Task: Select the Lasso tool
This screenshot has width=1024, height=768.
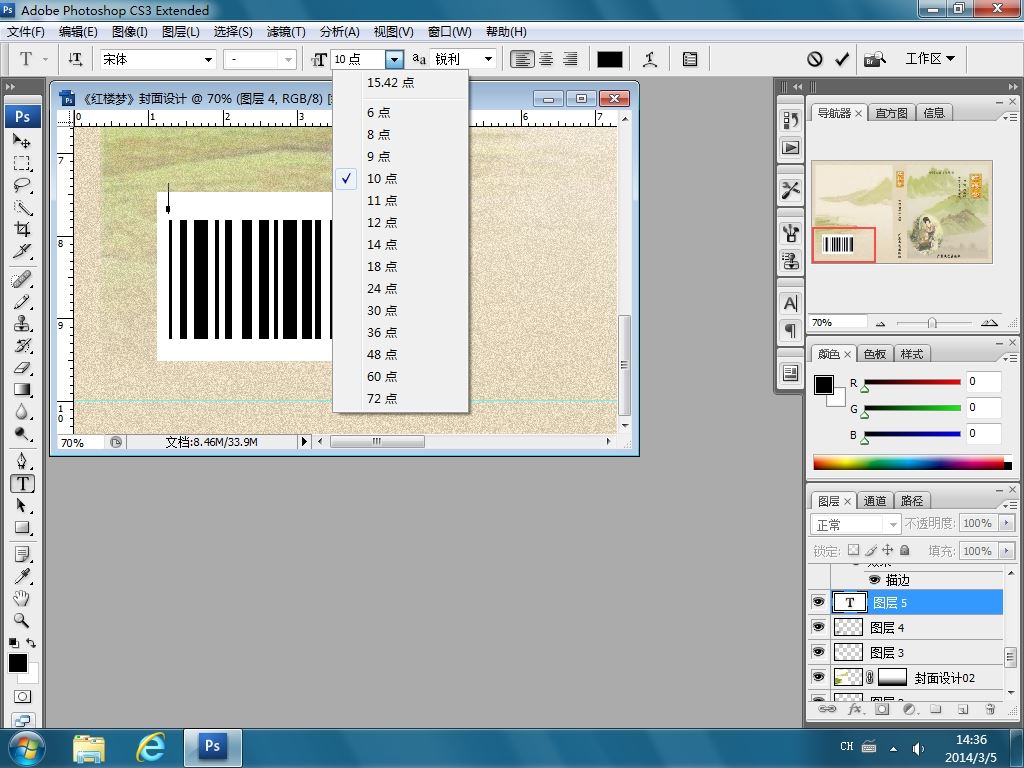Action: tap(22, 185)
